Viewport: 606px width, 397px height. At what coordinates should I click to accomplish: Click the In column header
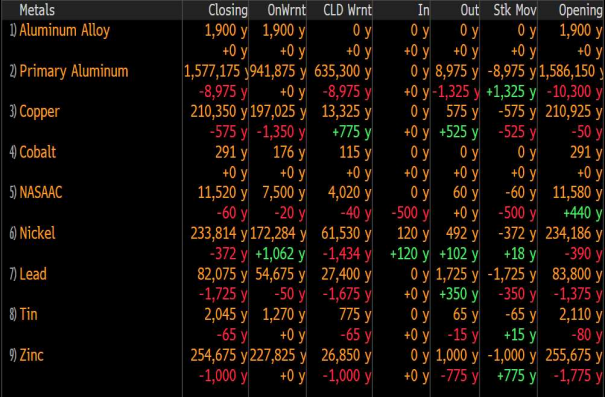point(424,10)
